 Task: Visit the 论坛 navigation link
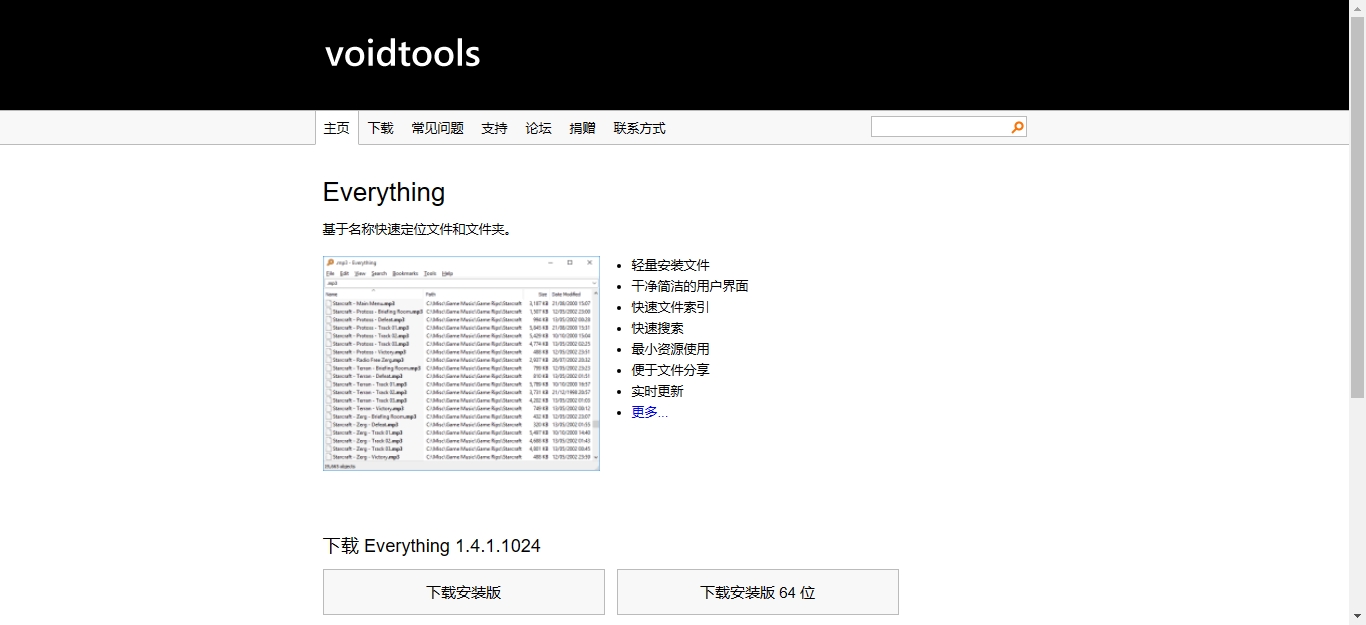click(x=539, y=128)
